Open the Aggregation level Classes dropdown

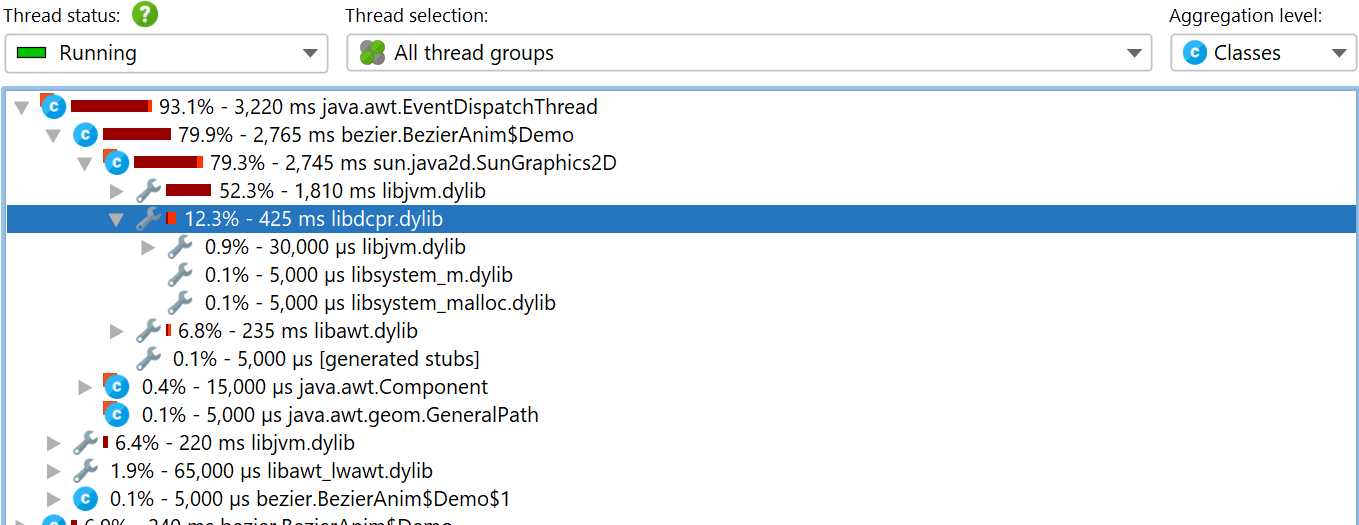1264,53
